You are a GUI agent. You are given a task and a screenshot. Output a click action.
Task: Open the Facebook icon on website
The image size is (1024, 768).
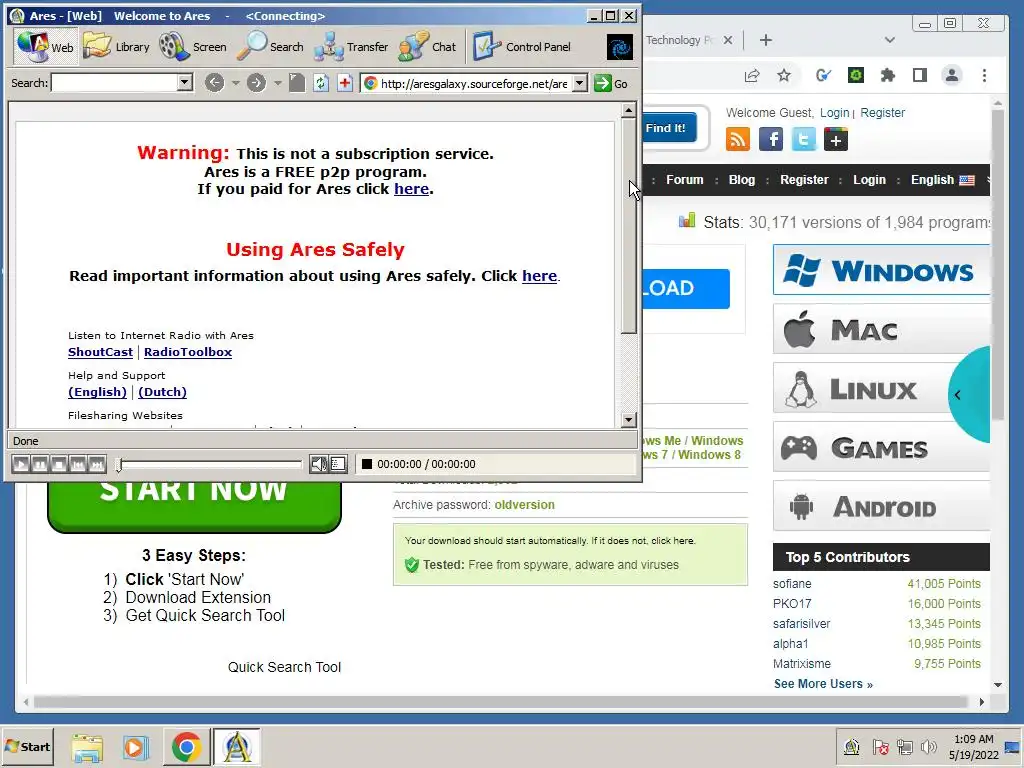click(x=771, y=139)
